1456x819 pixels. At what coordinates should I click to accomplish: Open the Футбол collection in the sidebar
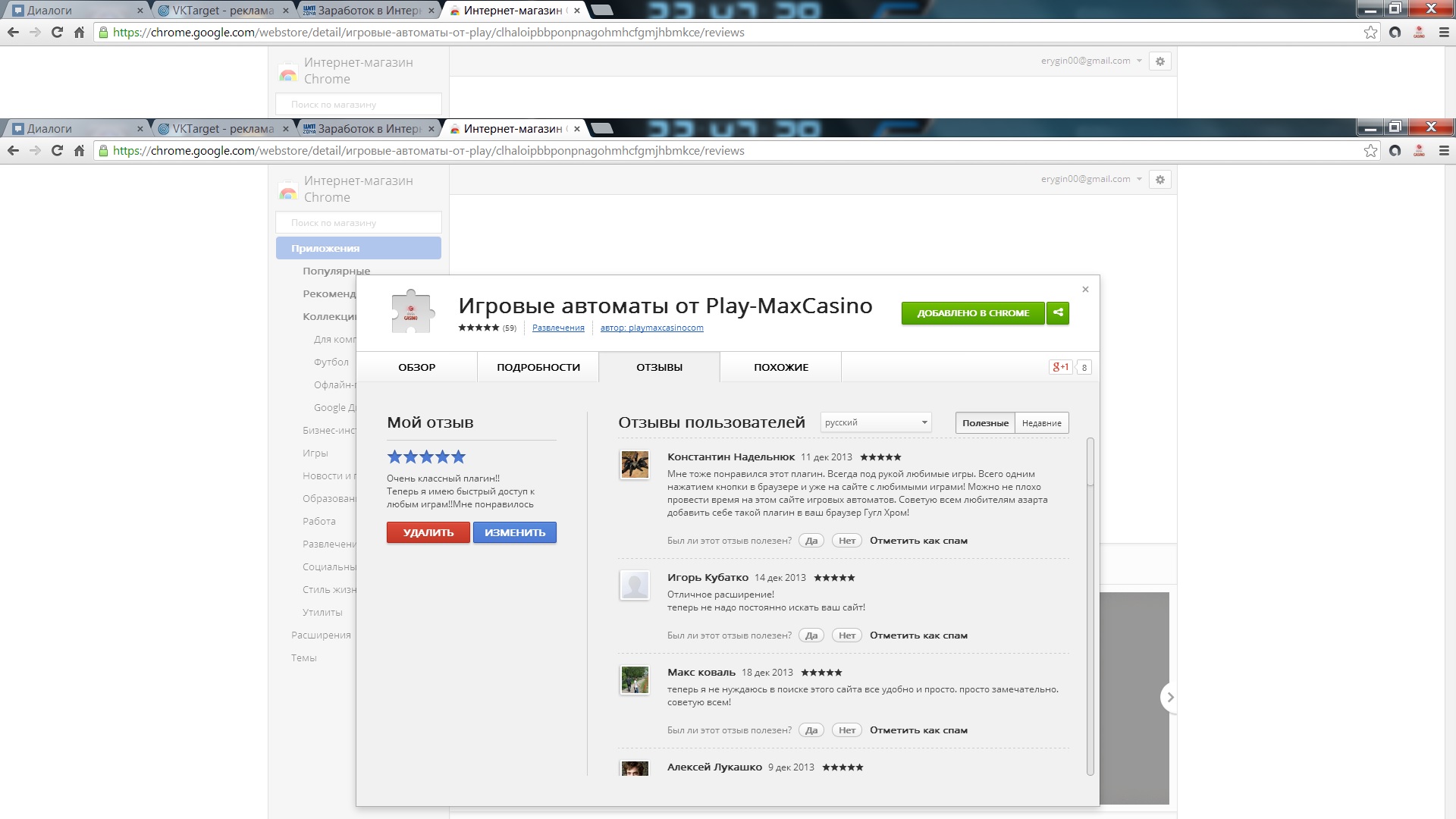click(x=331, y=362)
